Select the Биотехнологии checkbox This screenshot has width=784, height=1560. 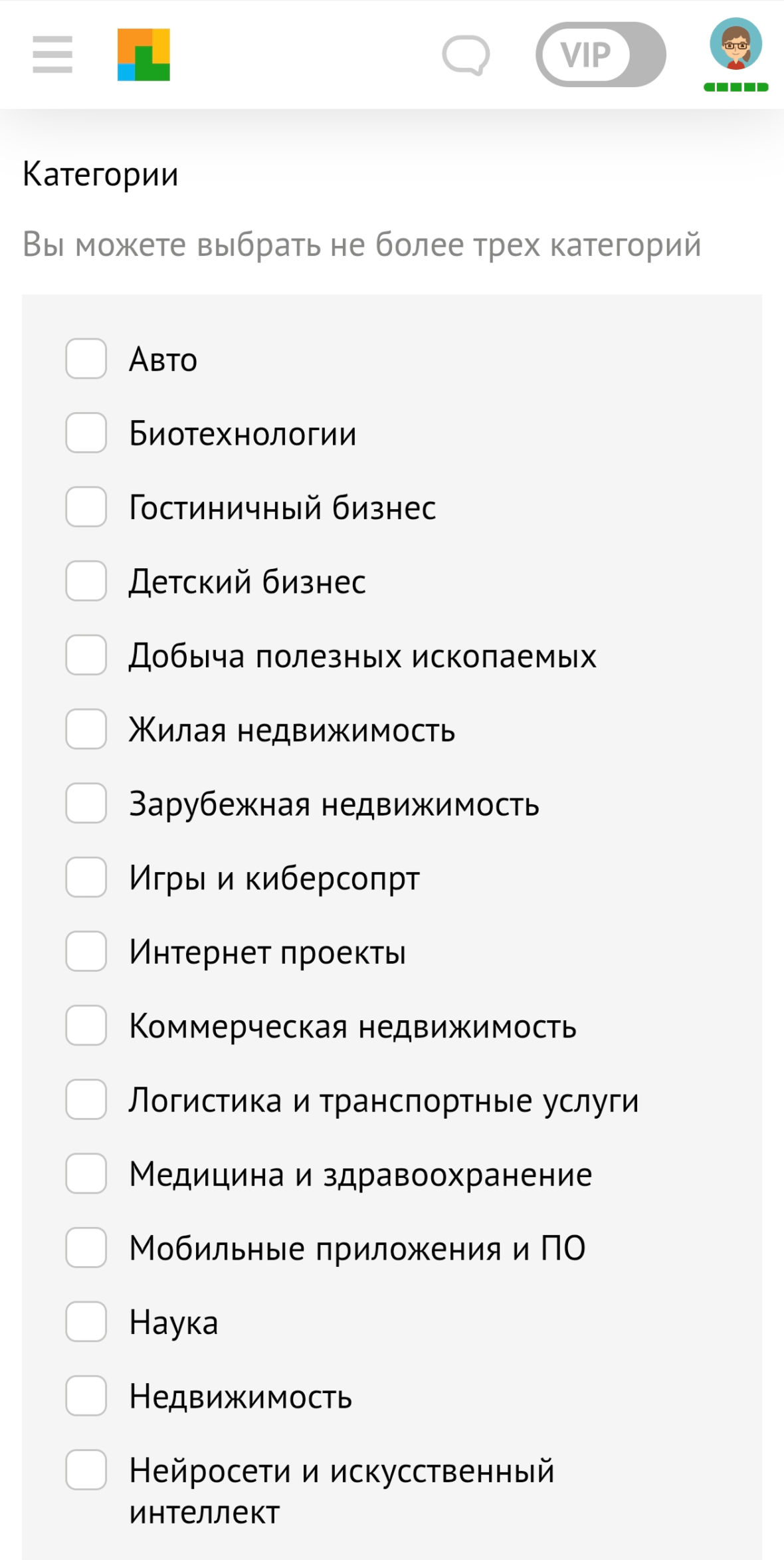tap(86, 434)
